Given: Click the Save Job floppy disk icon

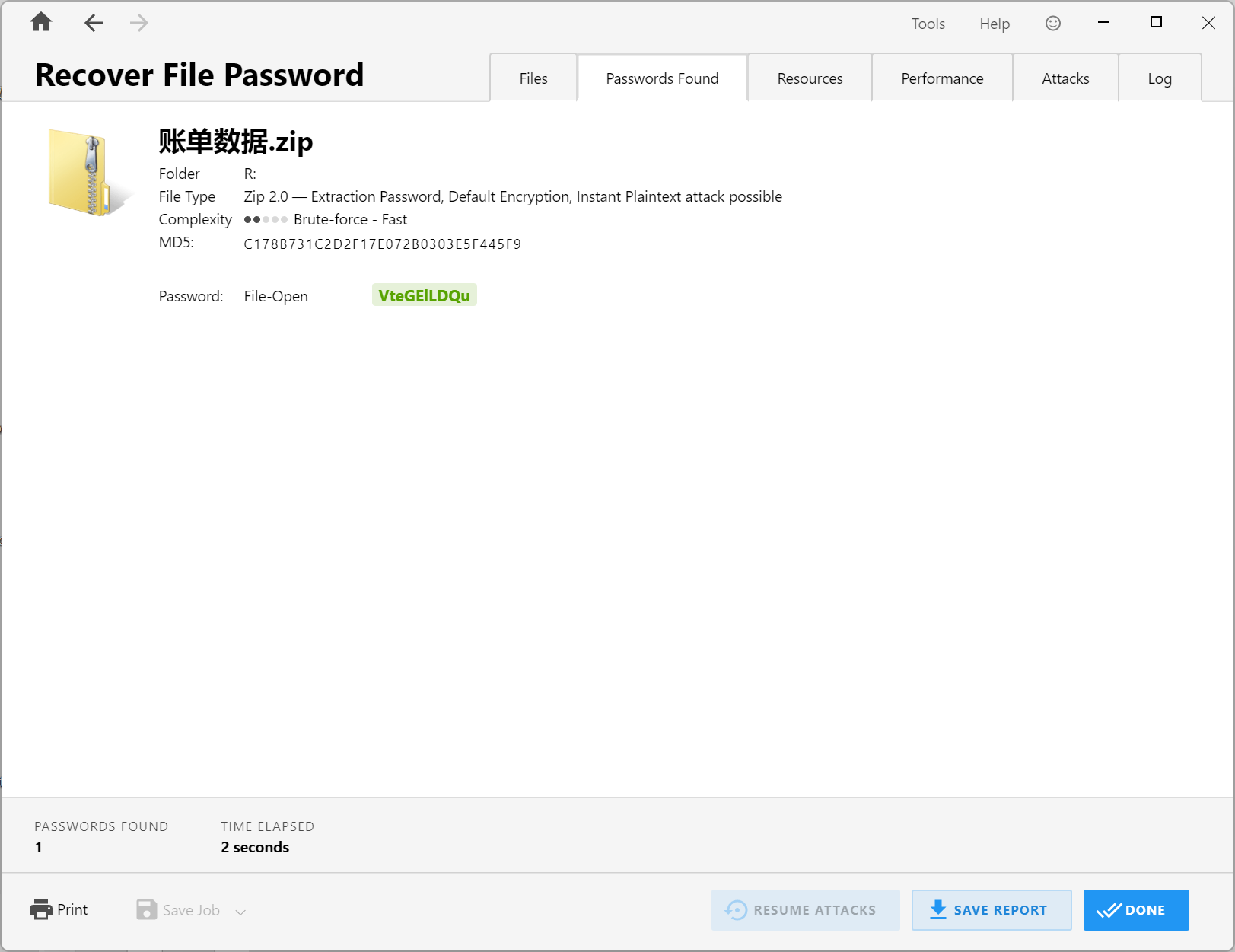Looking at the screenshot, I should [x=146, y=909].
